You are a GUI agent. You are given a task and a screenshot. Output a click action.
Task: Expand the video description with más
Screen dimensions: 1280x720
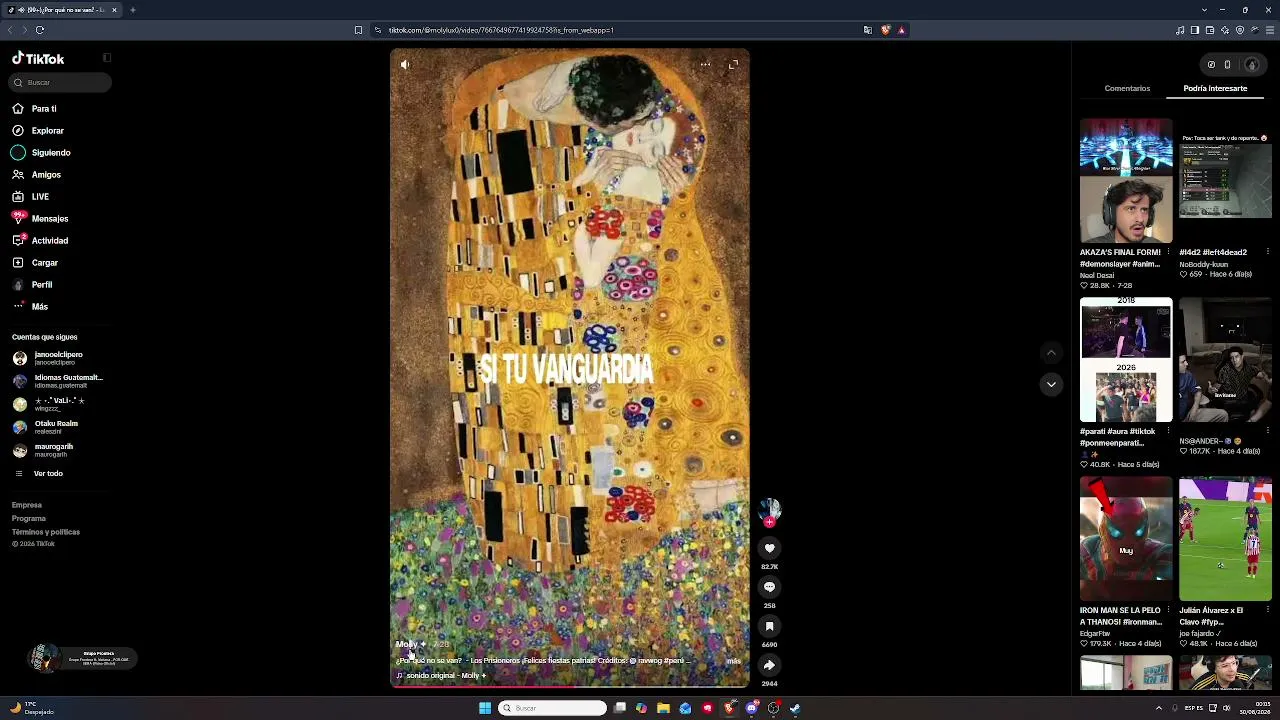pyautogui.click(x=734, y=661)
